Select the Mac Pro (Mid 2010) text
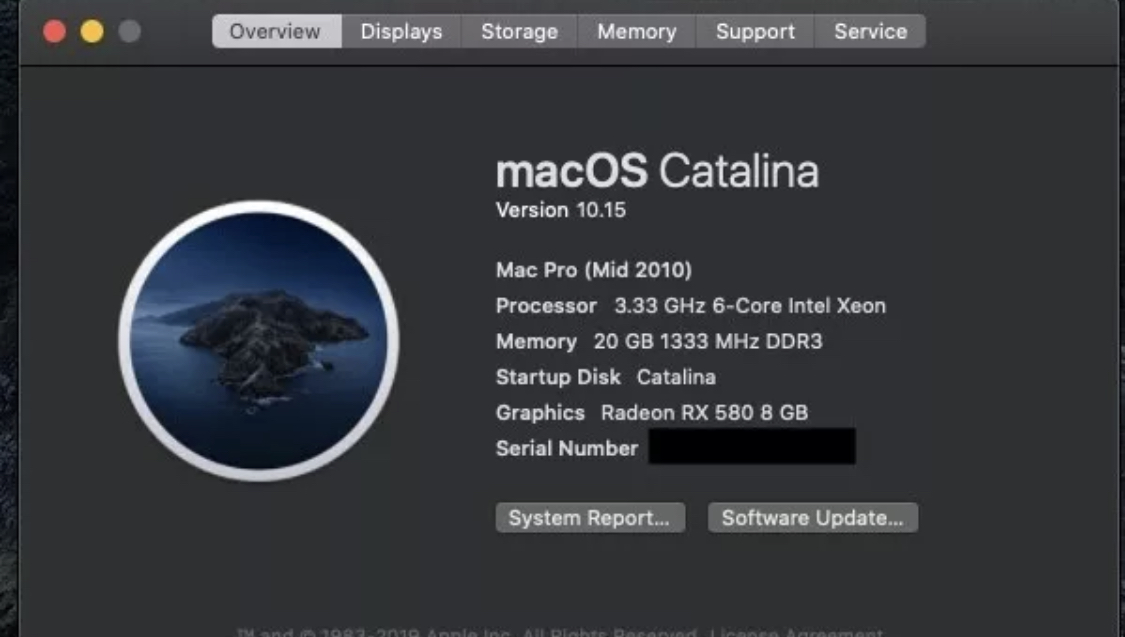 (594, 270)
